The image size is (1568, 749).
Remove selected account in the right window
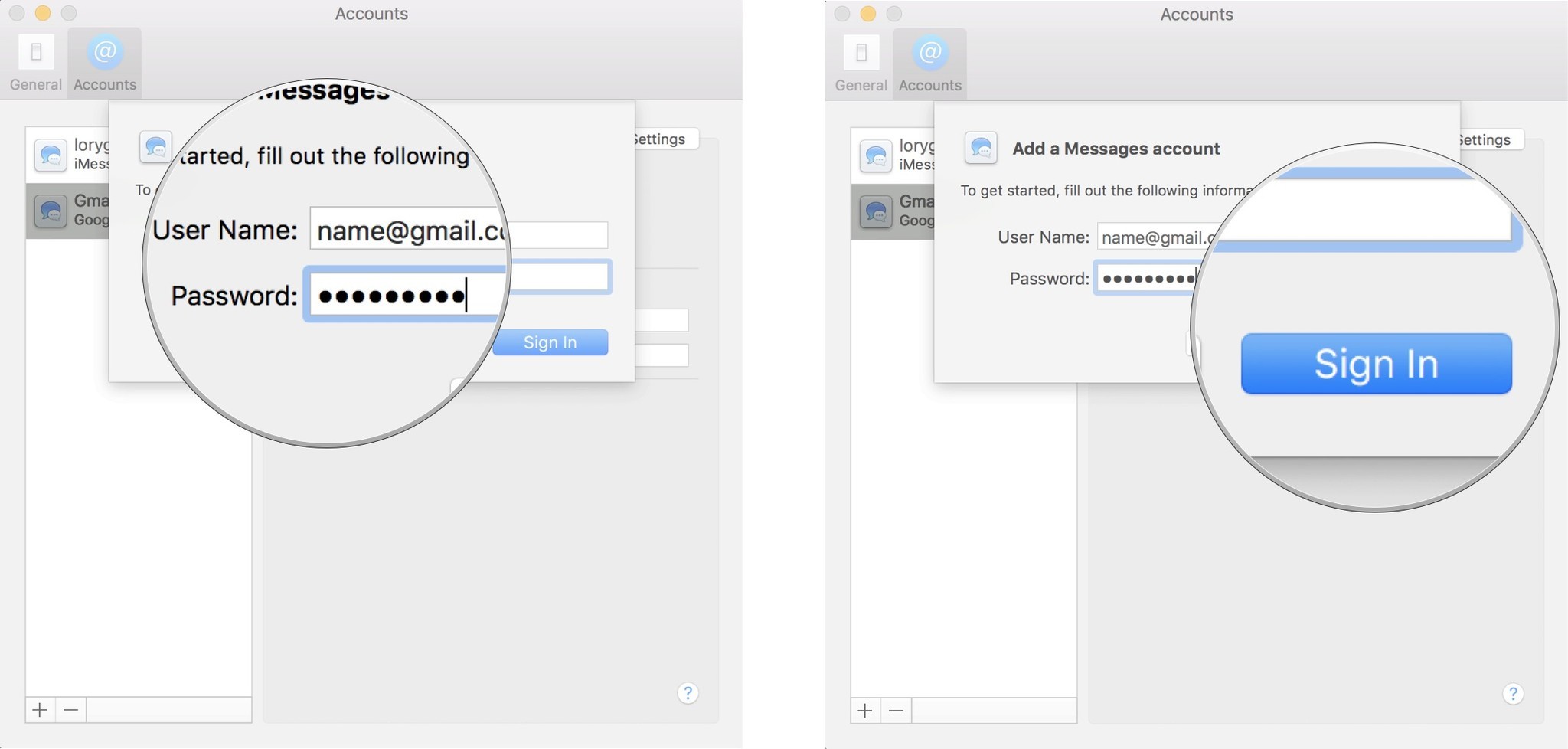[896, 711]
